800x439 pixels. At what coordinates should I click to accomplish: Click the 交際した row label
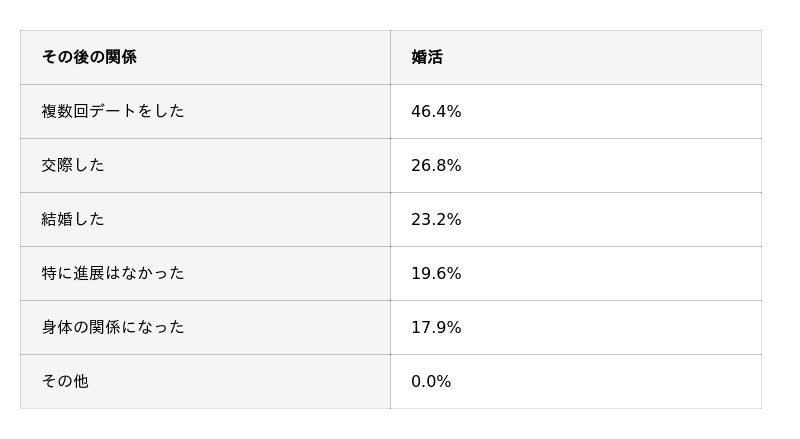(x=73, y=165)
